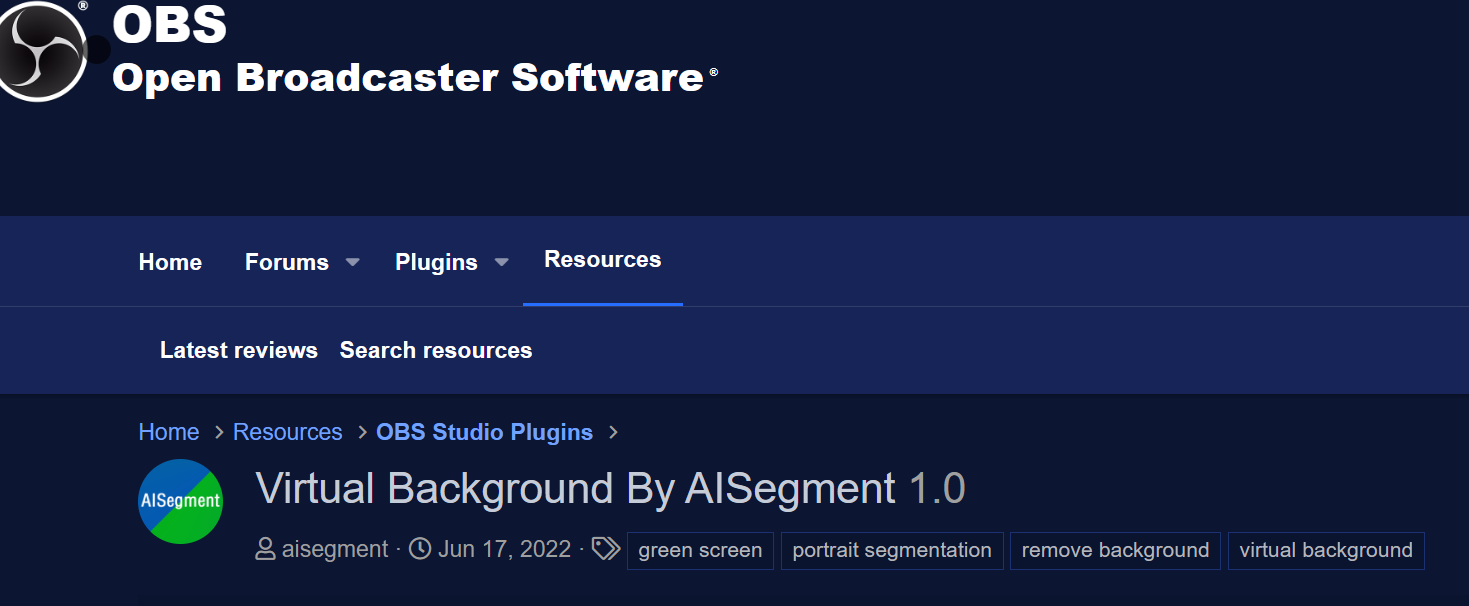This screenshot has height=606, width=1469.
Task: Select the green screen tag
Action: coord(700,550)
